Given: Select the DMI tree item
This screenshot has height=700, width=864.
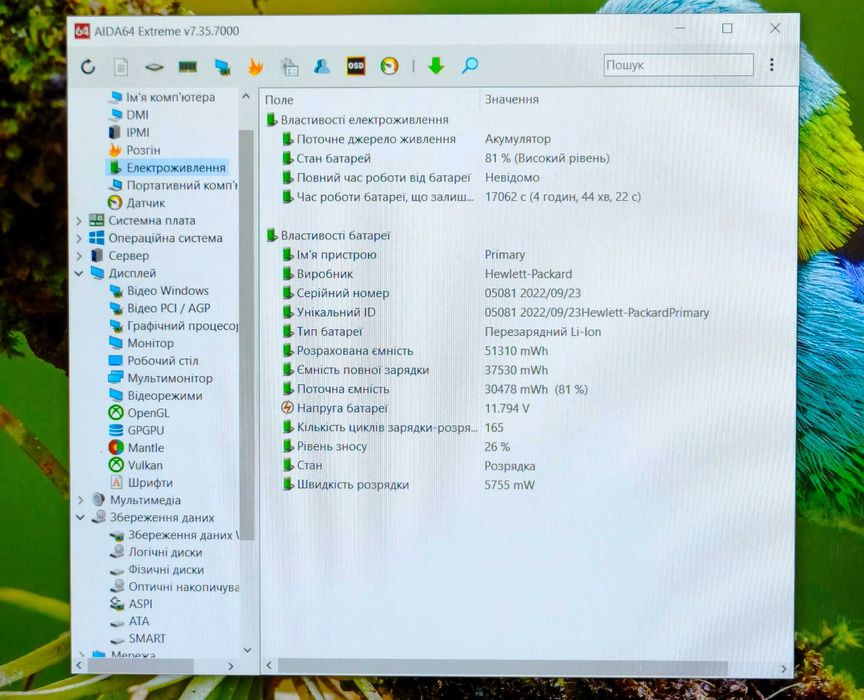Looking at the screenshot, I should [129, 115].
